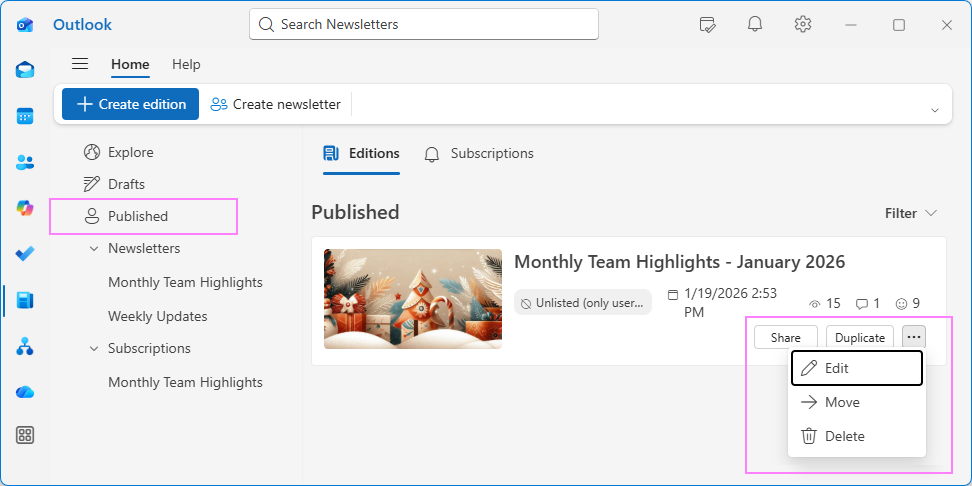972x486 pixels.
Task: Click the Unlisted visibility badge
Action: coord(583,303)
